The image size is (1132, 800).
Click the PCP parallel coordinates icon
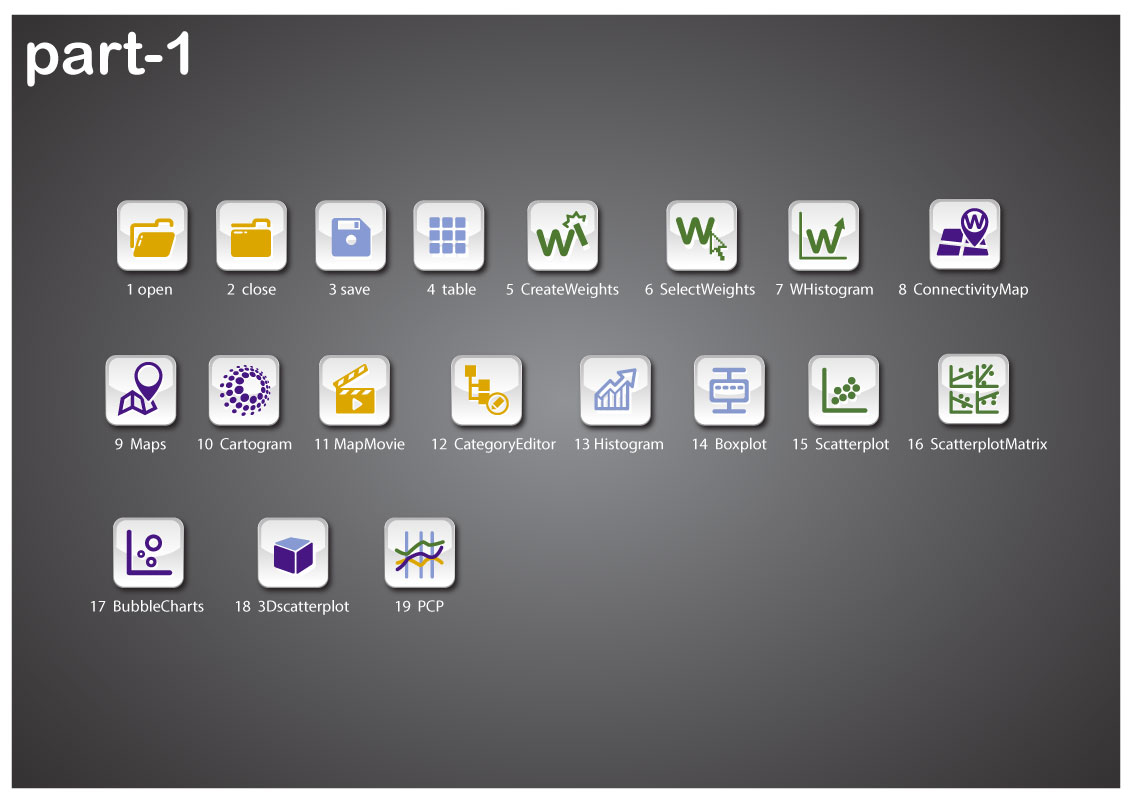pos(420,553)
